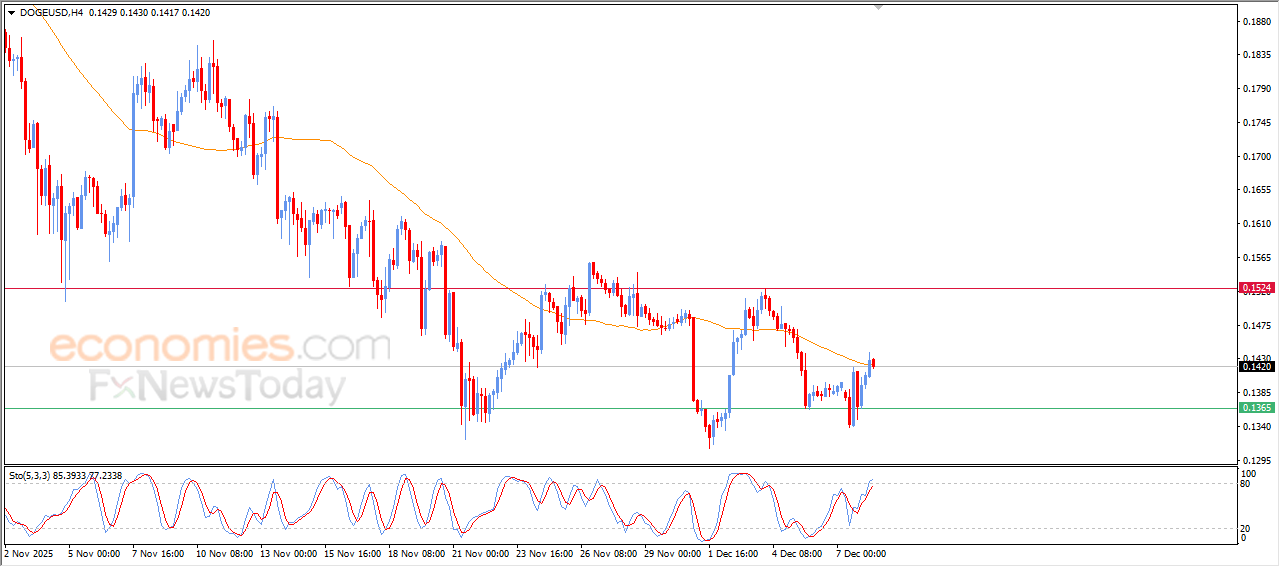Click the stochastic 20 level label
Viewport: 1280px width, 567px height.
click(1246, 528)
